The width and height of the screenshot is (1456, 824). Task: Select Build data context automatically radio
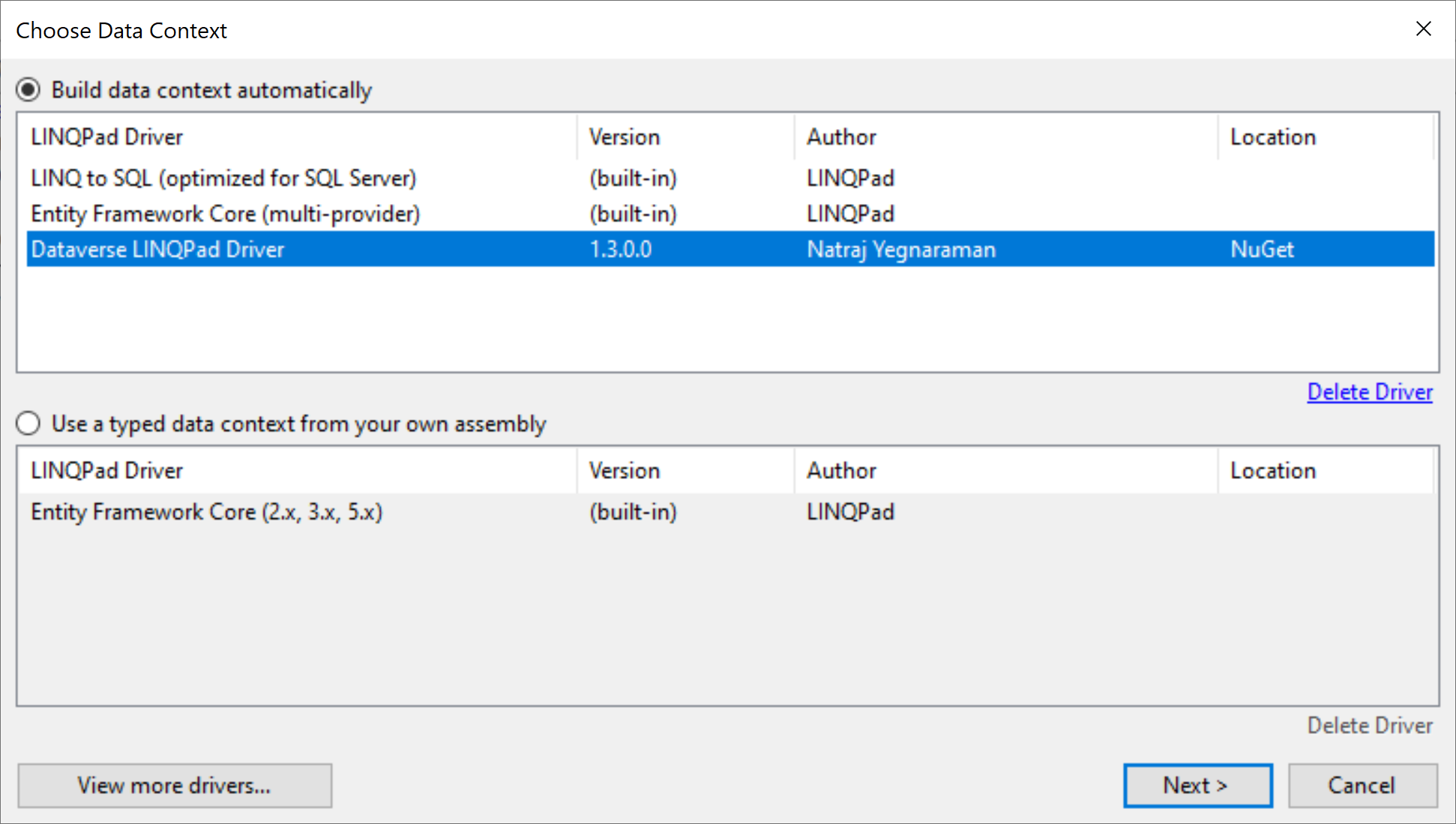pyautogui.click(x=28, y=91)
